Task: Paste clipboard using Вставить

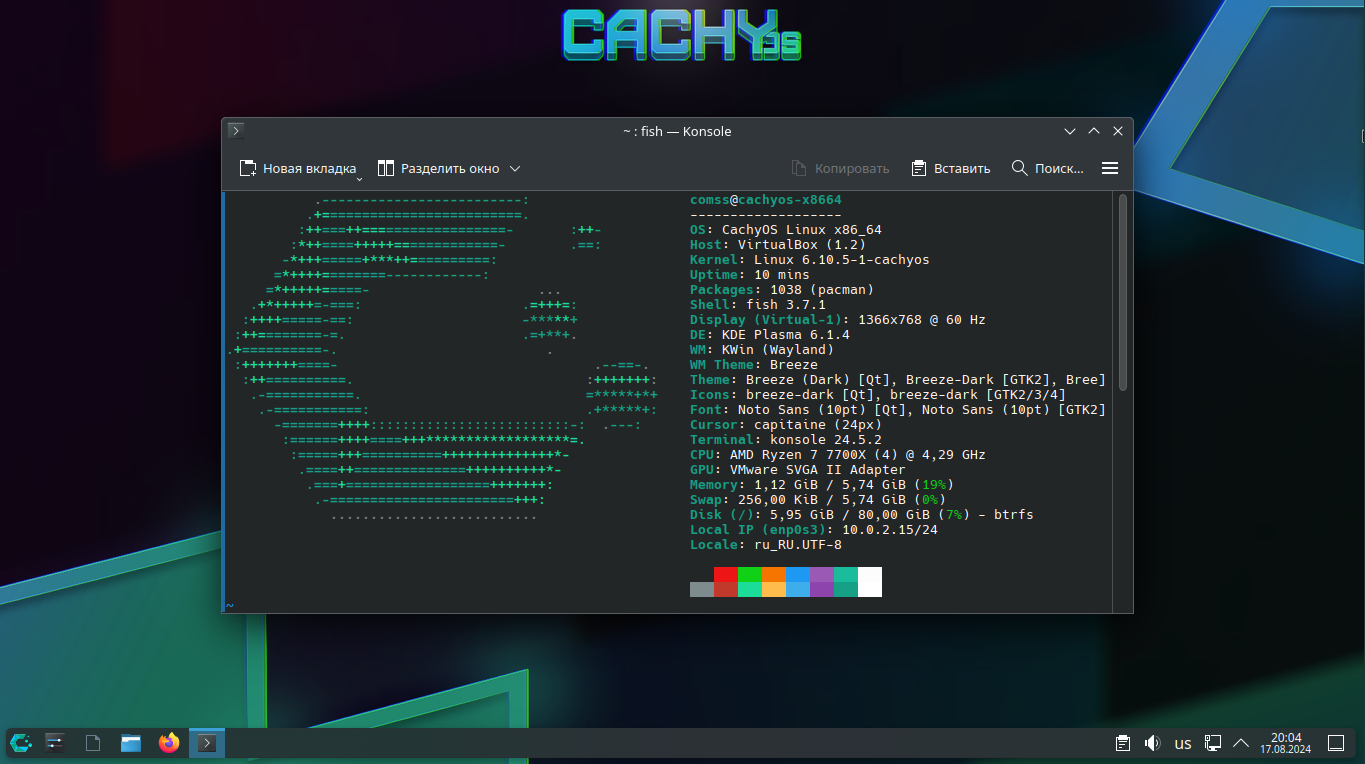Action: tap(950, 168)
